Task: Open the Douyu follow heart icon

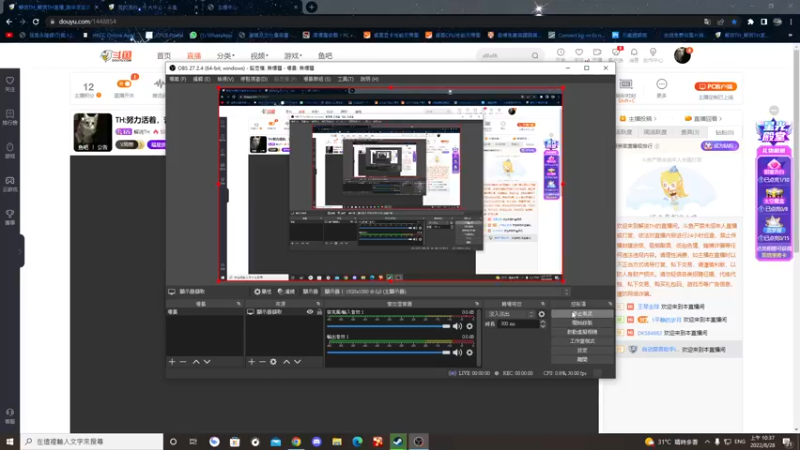Action: pos(579,53)
